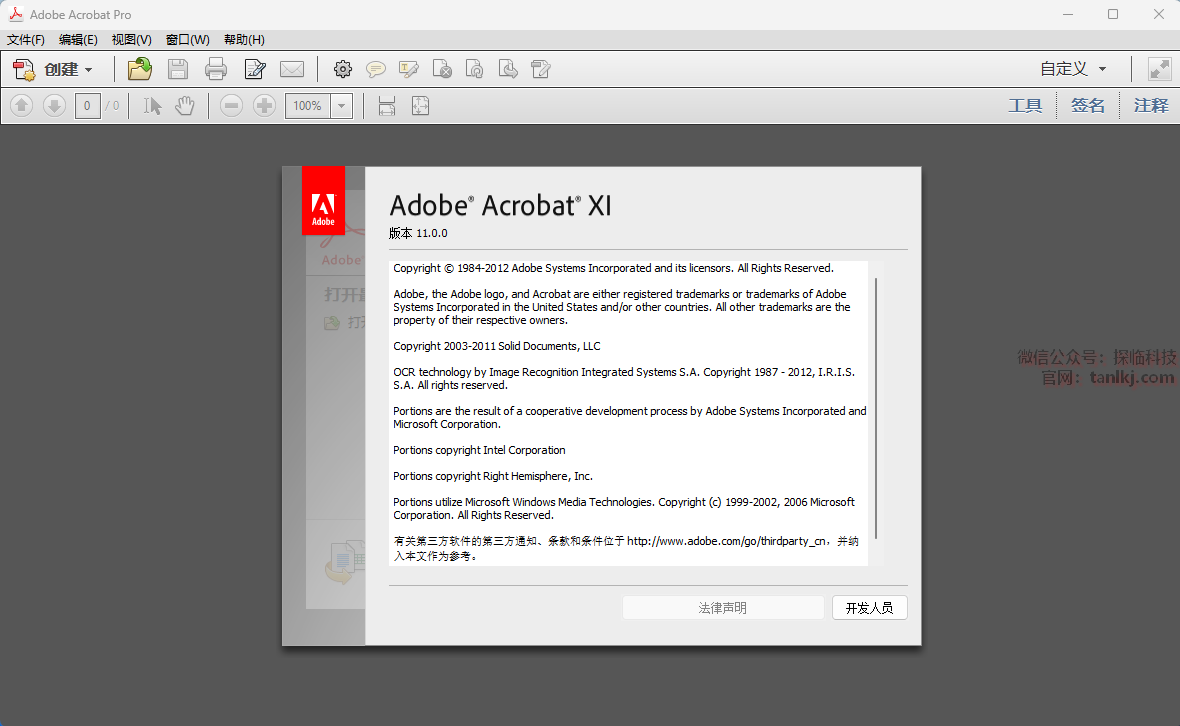Click the Delete Page icon
Screen dimensions: 1180x726
(x=442, y=69)
